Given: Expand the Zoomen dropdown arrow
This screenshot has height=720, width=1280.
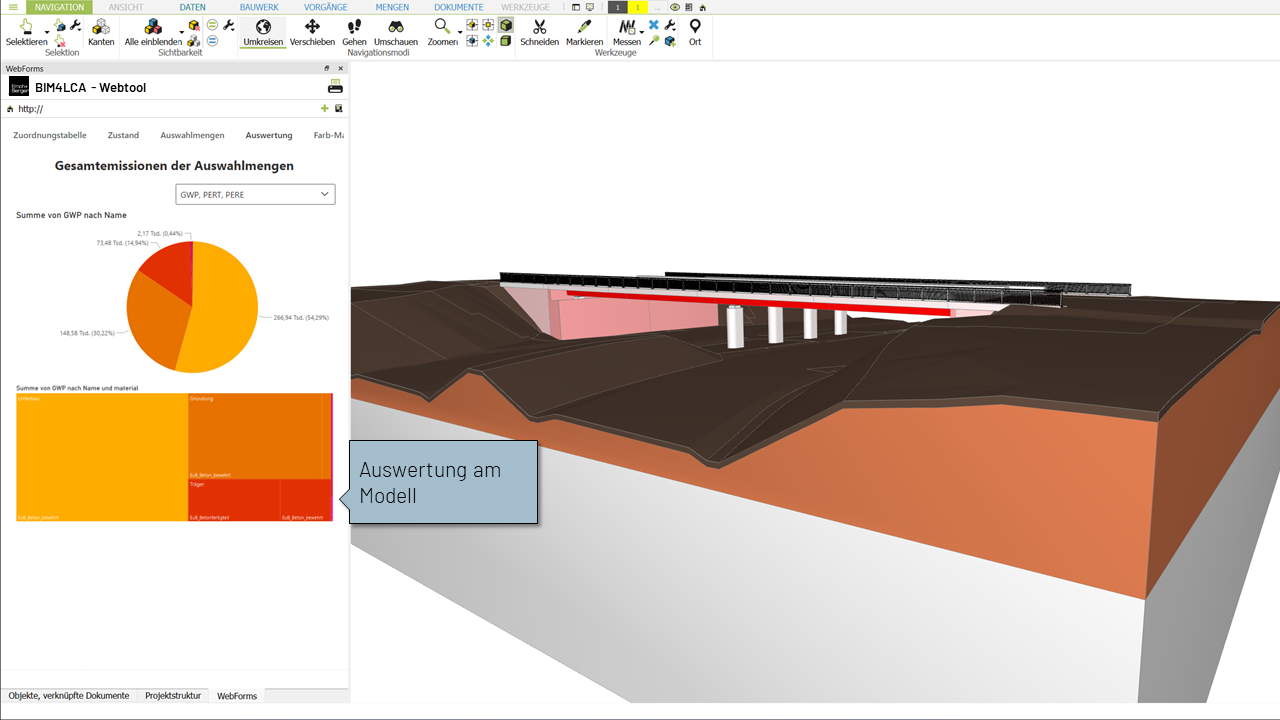Looking at the screenshot, I should tap(460, 34).
